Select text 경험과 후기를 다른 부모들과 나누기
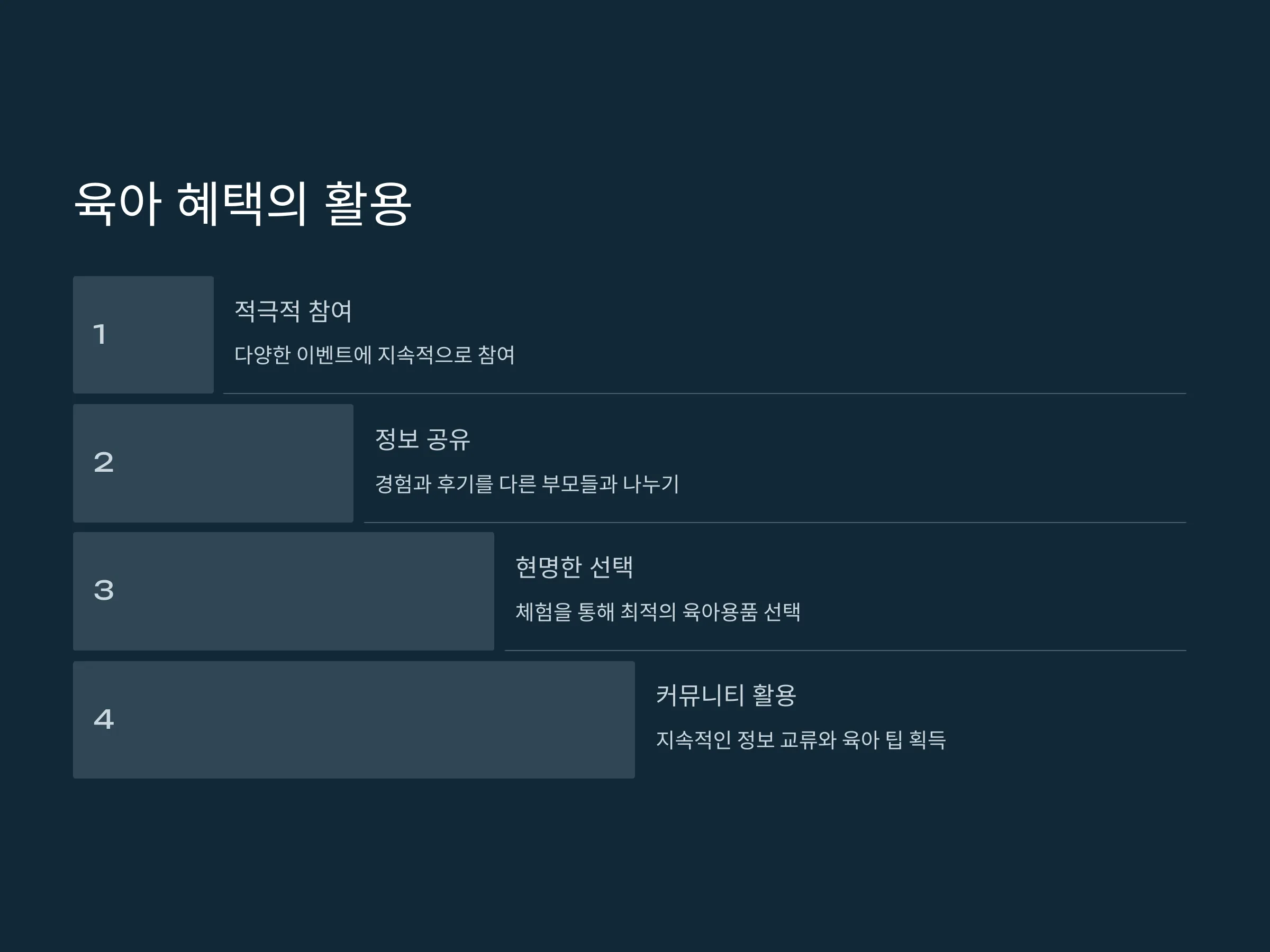Viewport: 1270px width, 952px height. pyautogui.click(x=527, y=484)
